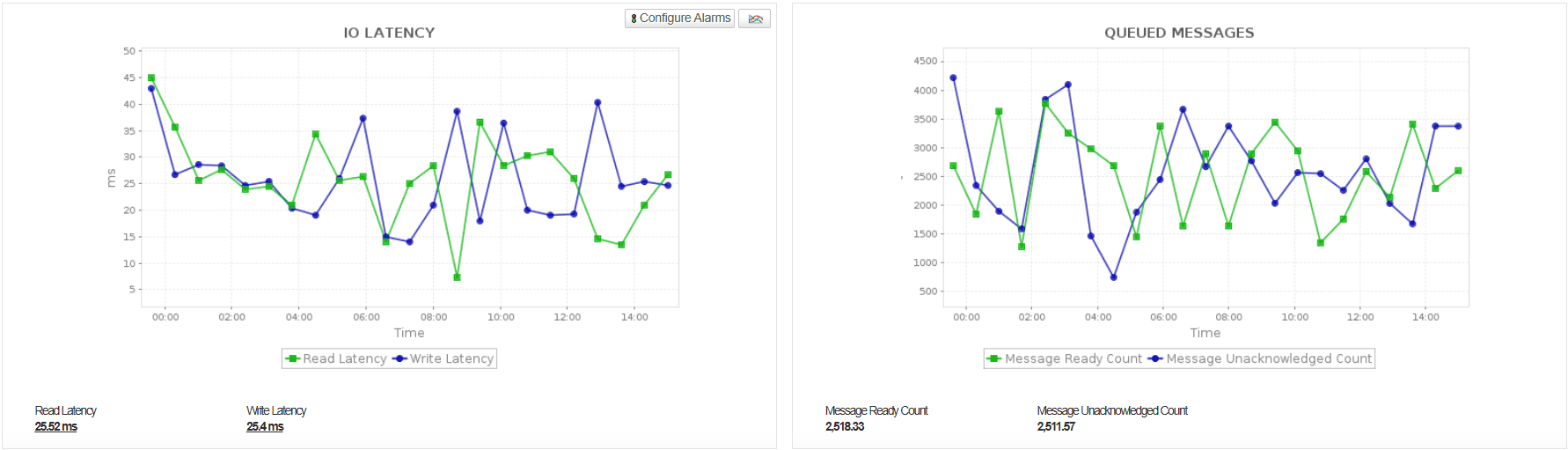Screen dimensions: 1568x450
Task: Click the Message Ready Count value 2,518.33
Action: pyautogui.click(x=845, y=426)
